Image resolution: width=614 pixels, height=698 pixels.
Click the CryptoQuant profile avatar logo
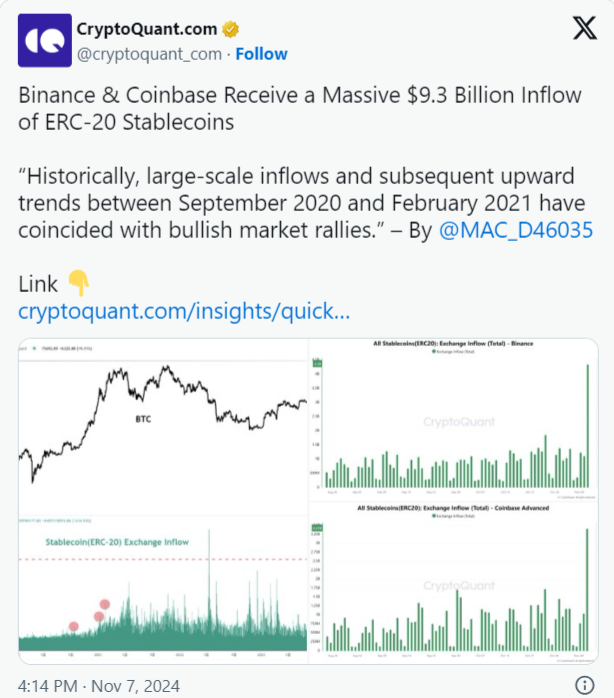click(45, 41)
